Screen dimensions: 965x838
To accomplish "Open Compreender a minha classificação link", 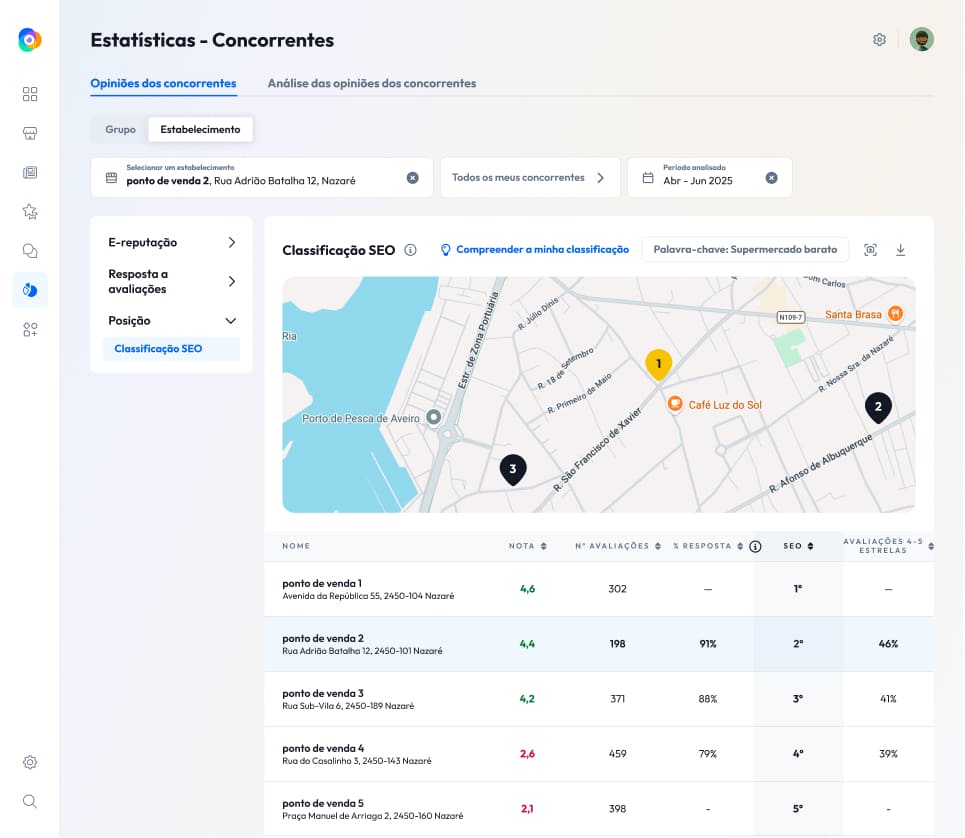I will [535, 250].
